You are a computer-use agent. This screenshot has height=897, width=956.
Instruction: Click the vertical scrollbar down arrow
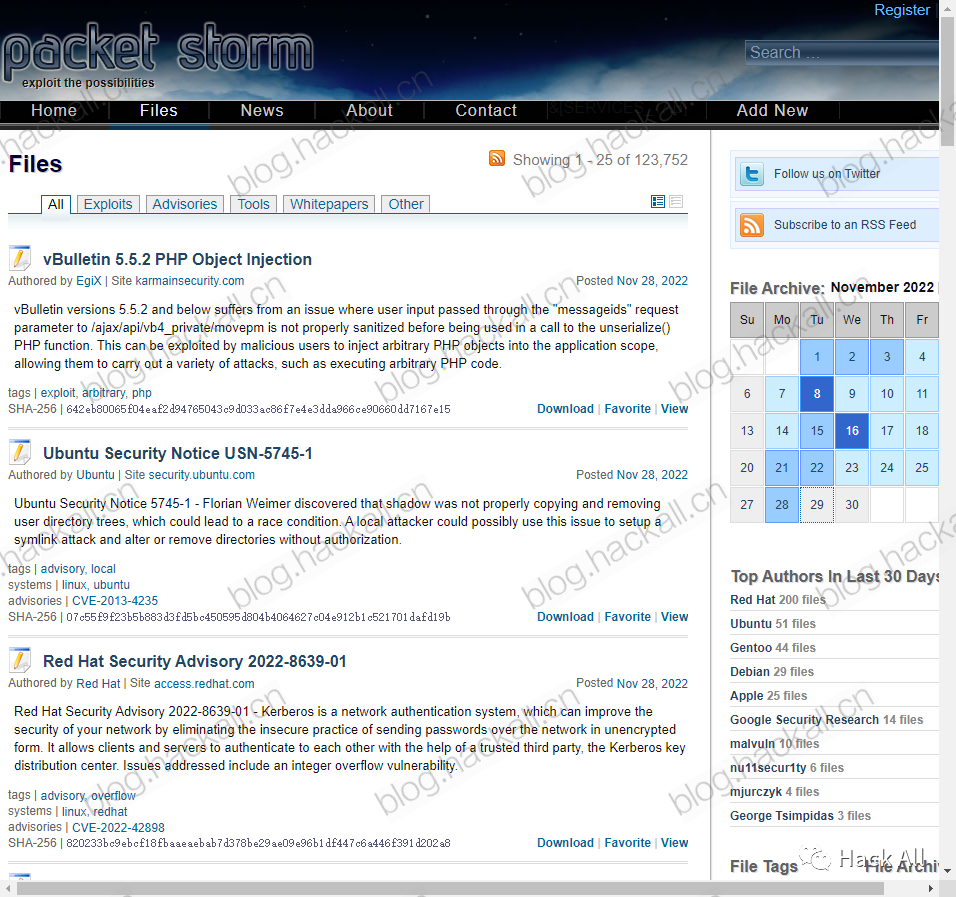pos(947,871)
